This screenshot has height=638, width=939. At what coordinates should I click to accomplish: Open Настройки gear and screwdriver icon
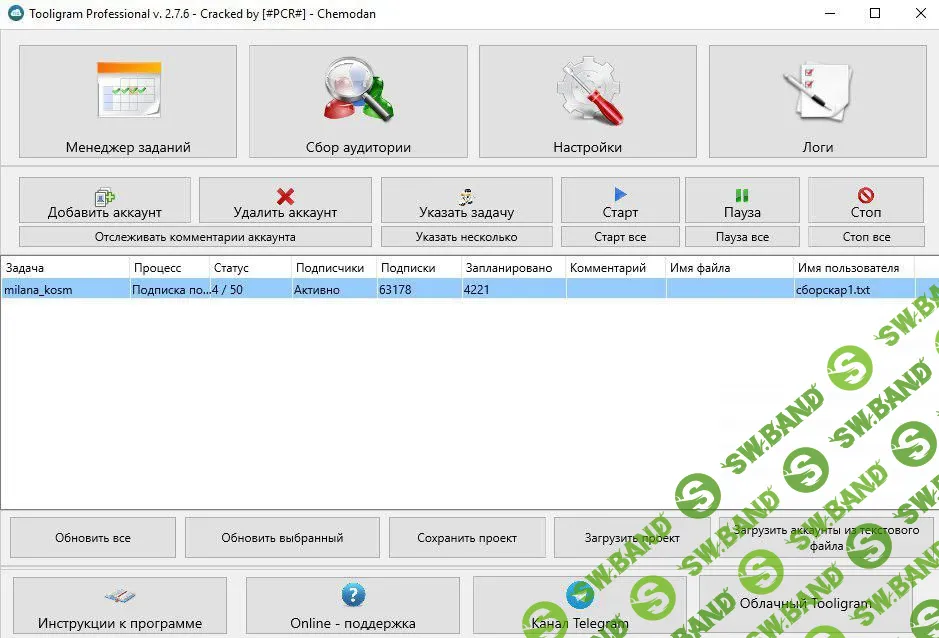click(x=588, y=91)
